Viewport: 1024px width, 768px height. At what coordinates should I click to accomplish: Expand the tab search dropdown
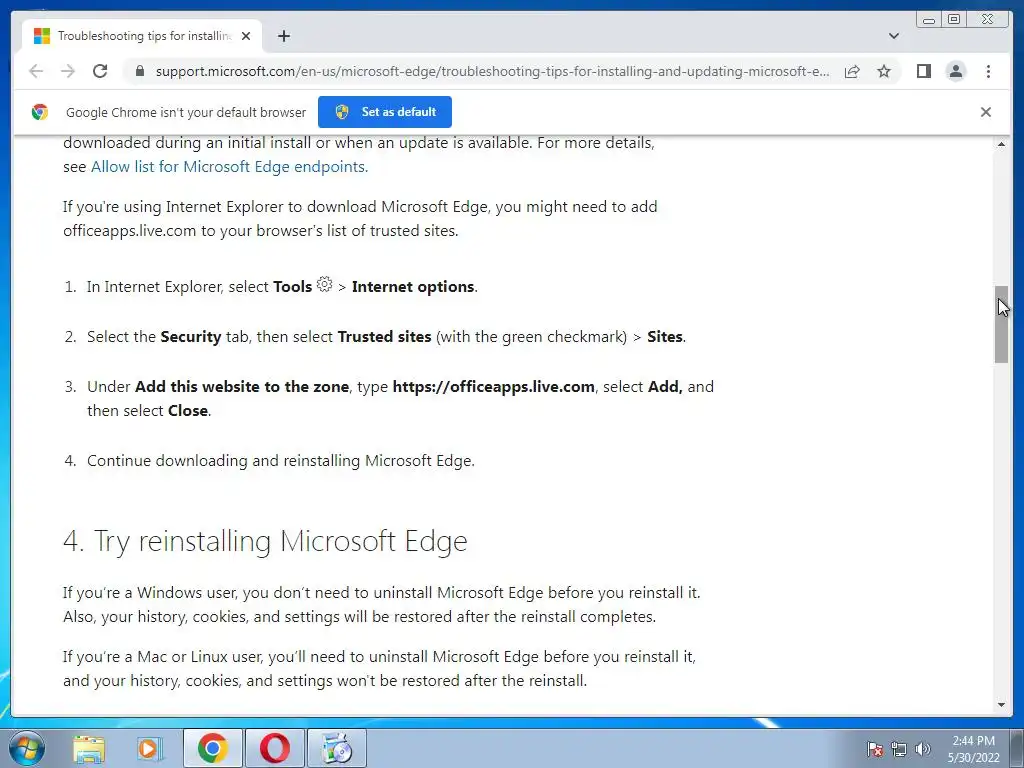point(893,36)
